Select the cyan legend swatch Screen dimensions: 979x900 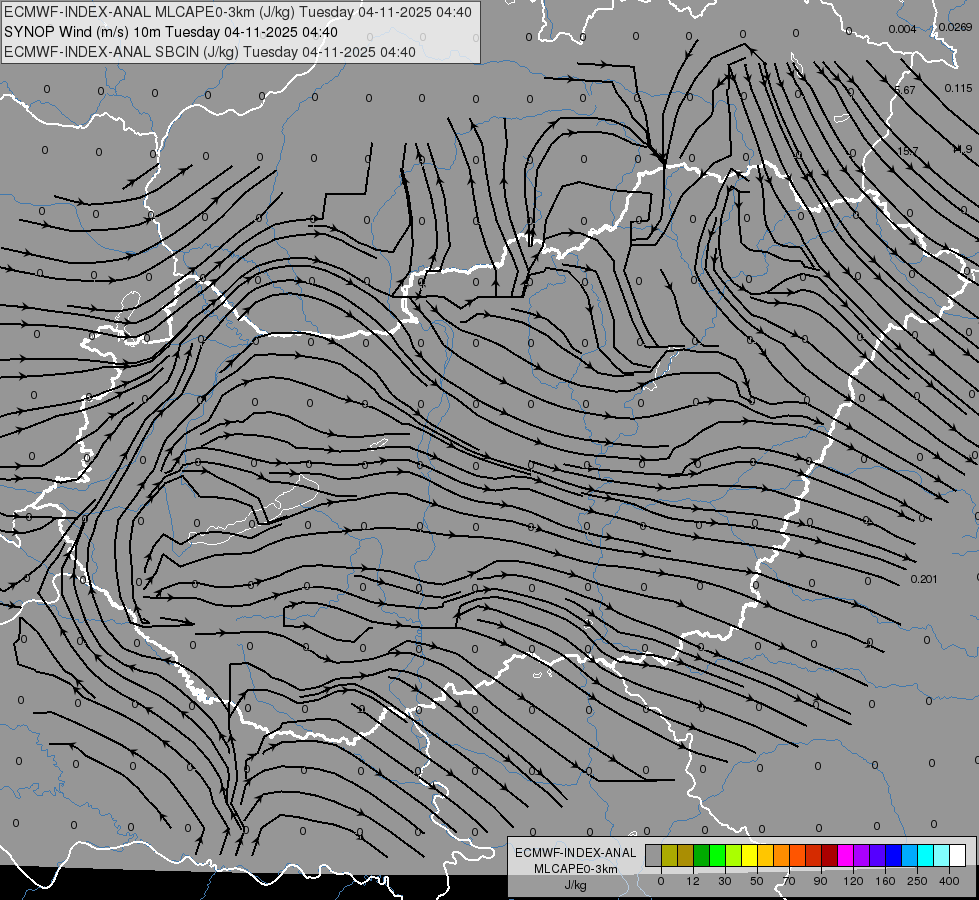click(927, 856)
